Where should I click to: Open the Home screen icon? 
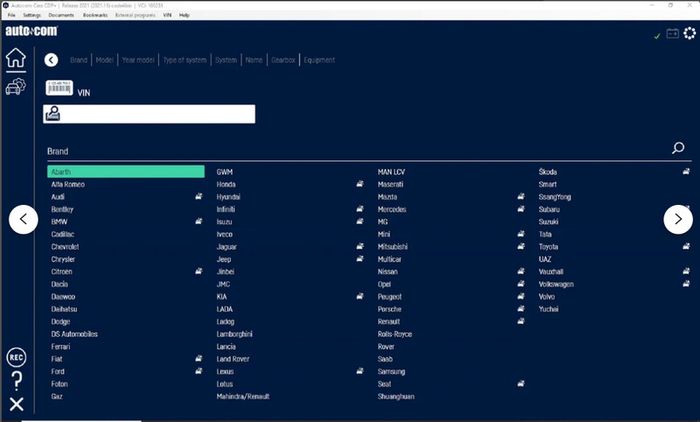click(16, 58)
